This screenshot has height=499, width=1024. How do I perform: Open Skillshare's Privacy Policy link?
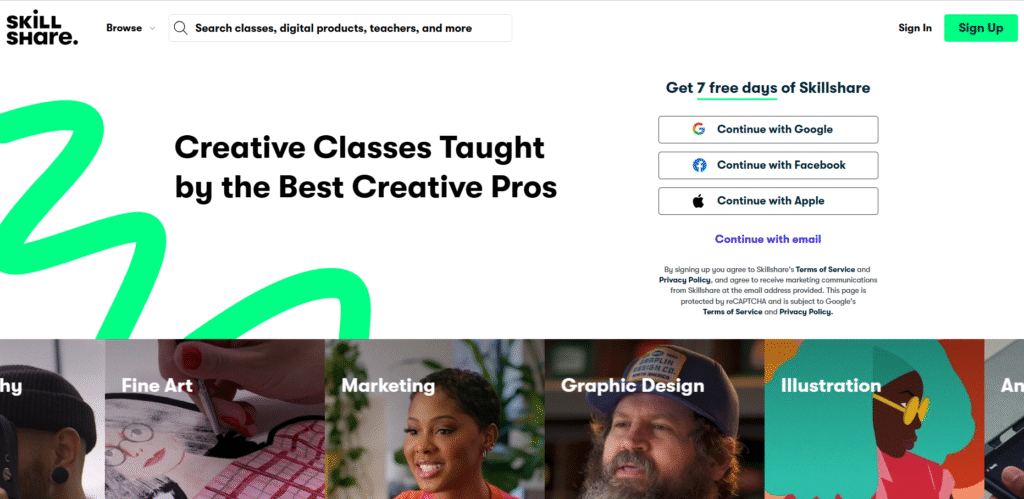[684, 280]
